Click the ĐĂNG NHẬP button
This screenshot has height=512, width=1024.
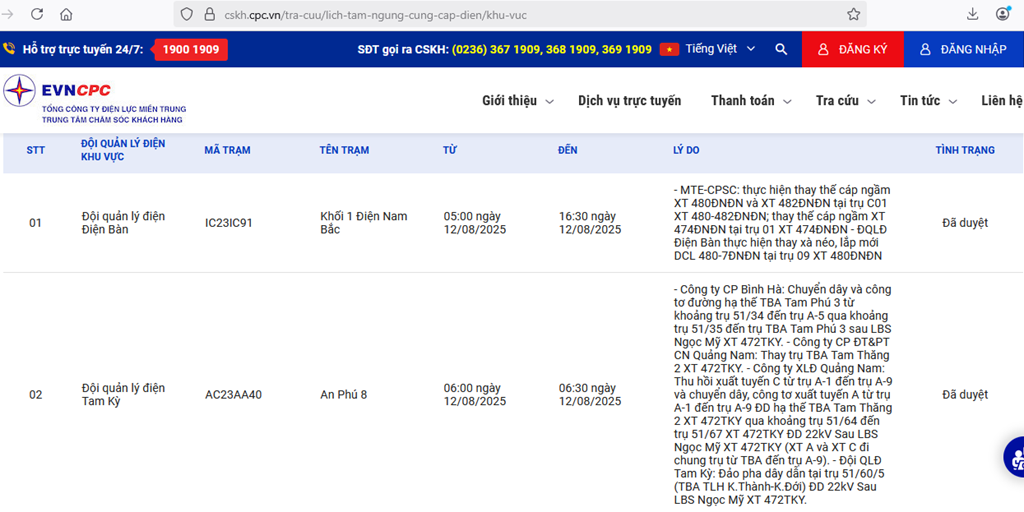click(963, 49)
